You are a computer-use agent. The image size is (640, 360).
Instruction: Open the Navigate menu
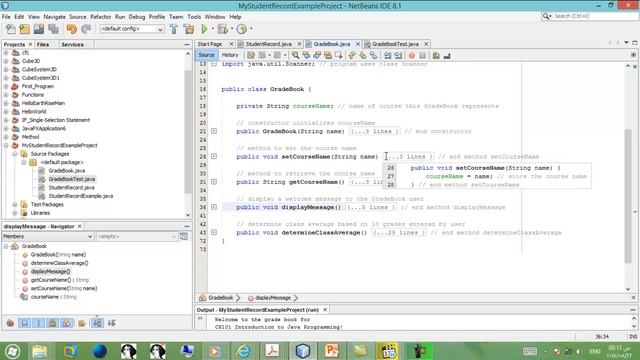pos(54,17)
